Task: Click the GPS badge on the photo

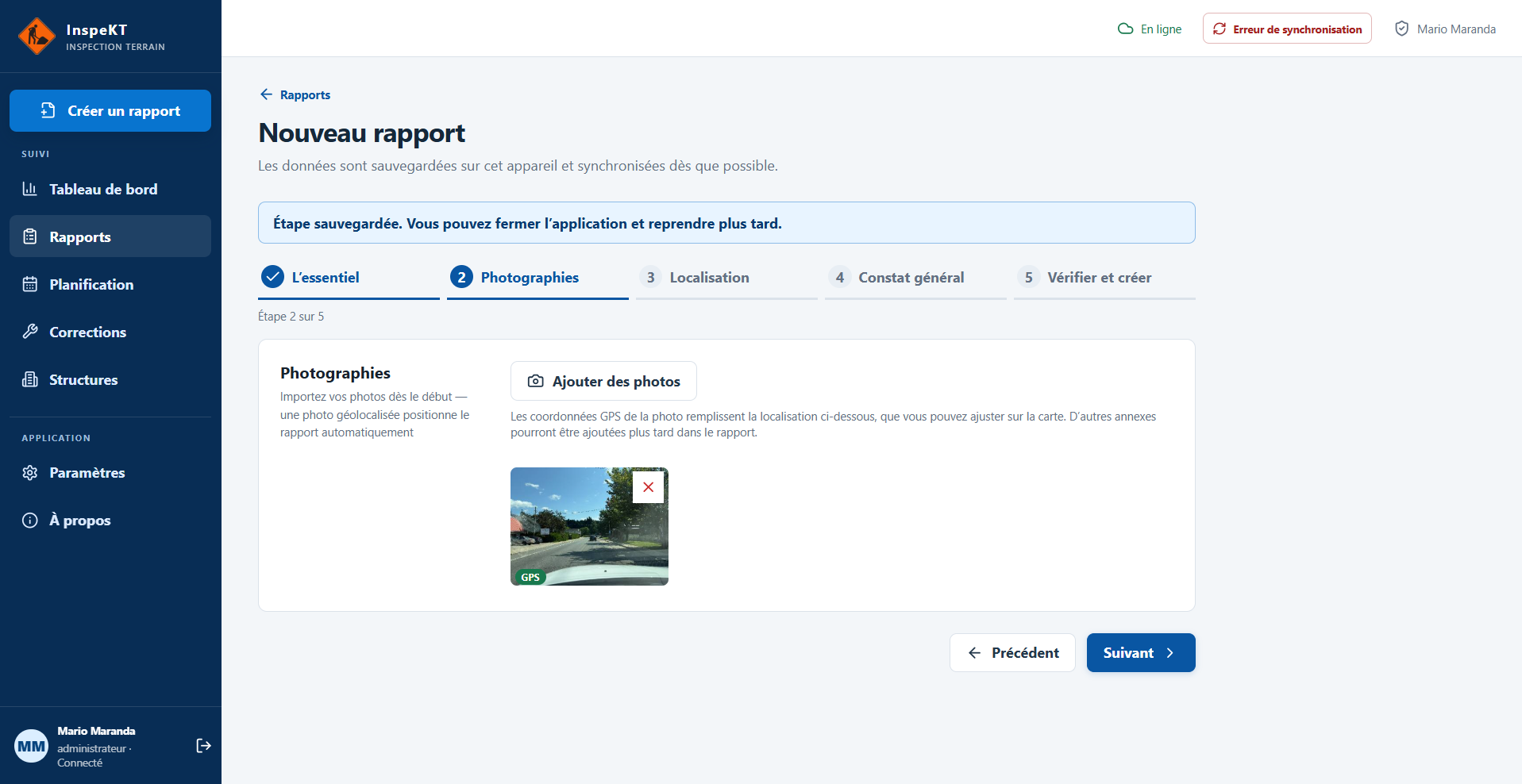Action: 530,577
